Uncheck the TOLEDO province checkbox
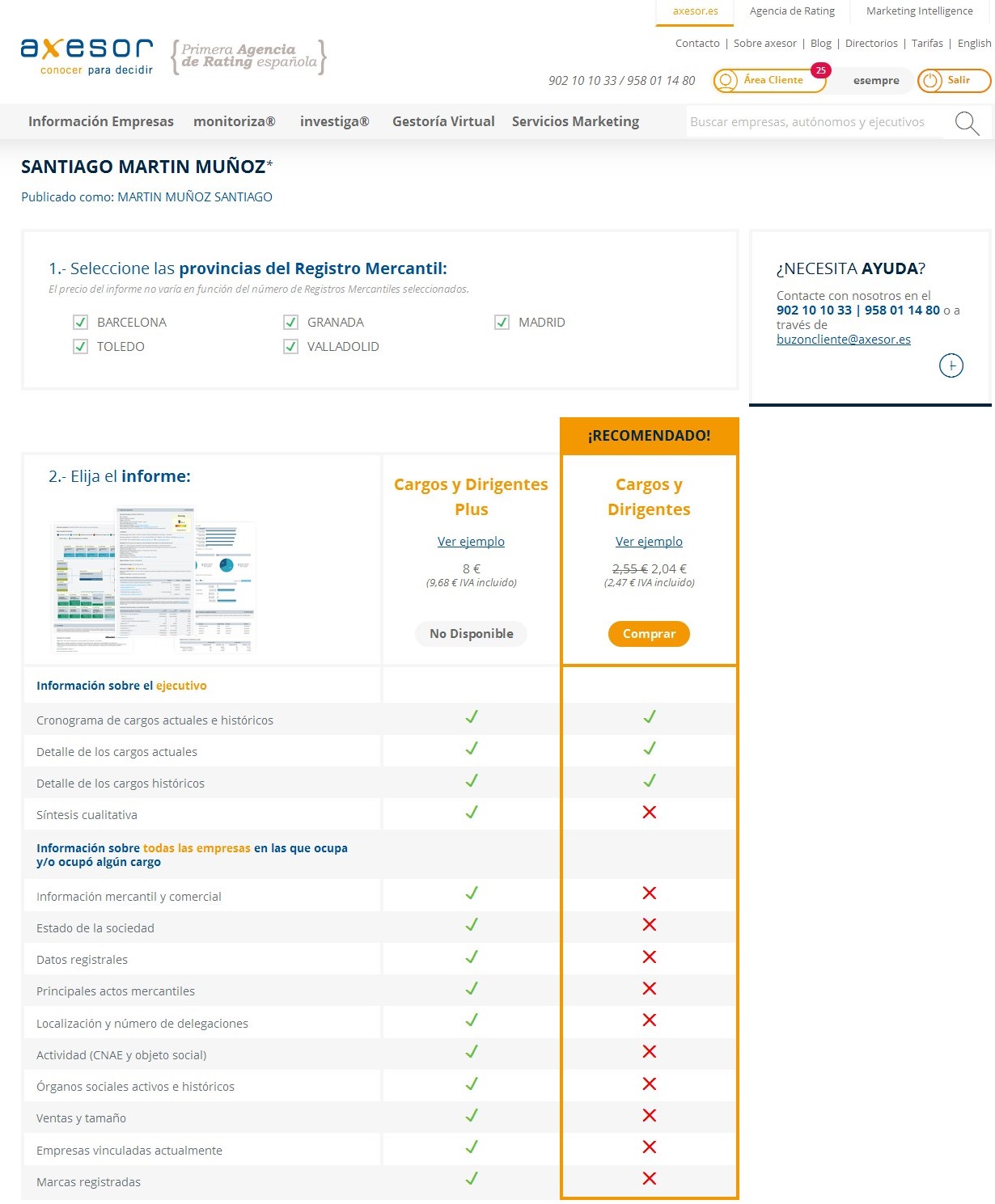Viewport: 995px width, 1204px height. 80,346
